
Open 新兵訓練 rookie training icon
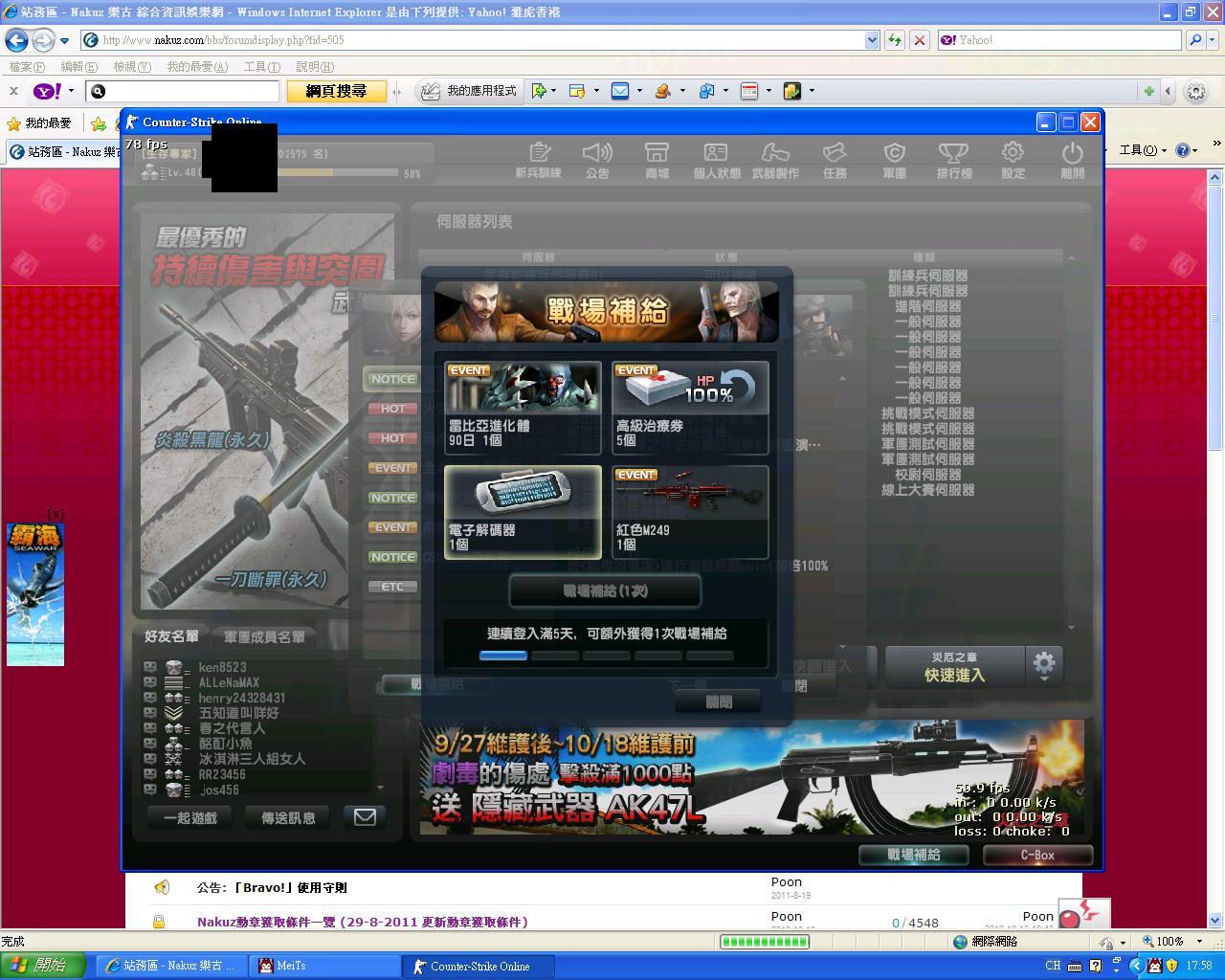538,160
